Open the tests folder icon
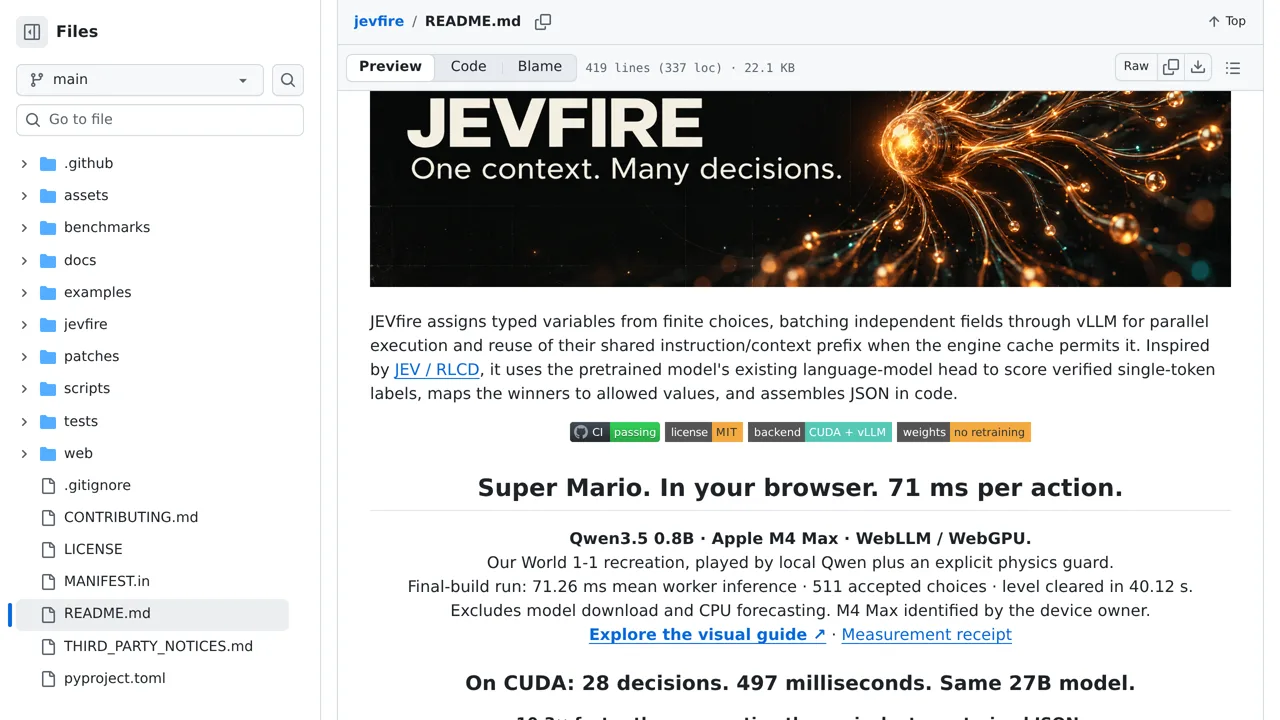 click(x=48, y=421)
